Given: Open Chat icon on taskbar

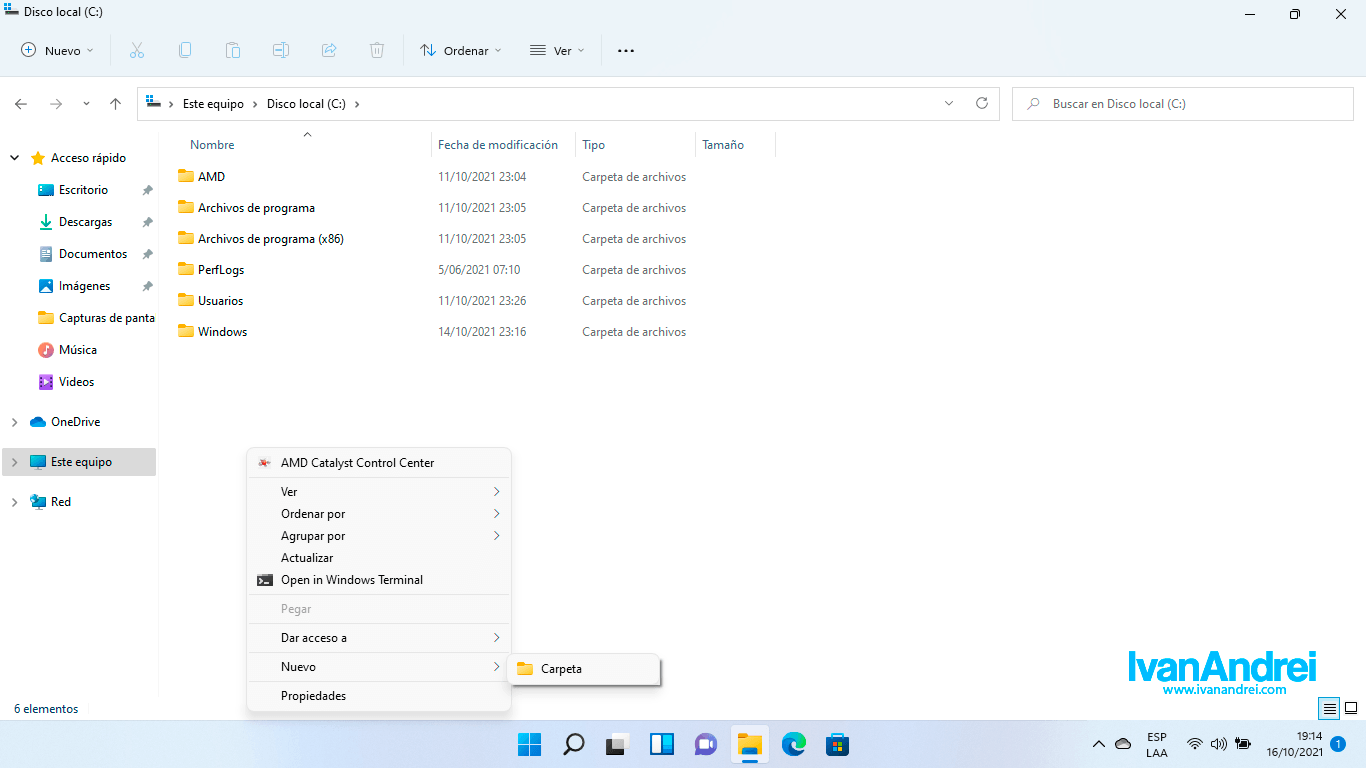Looking at the screenshot, I should (706, 744).
